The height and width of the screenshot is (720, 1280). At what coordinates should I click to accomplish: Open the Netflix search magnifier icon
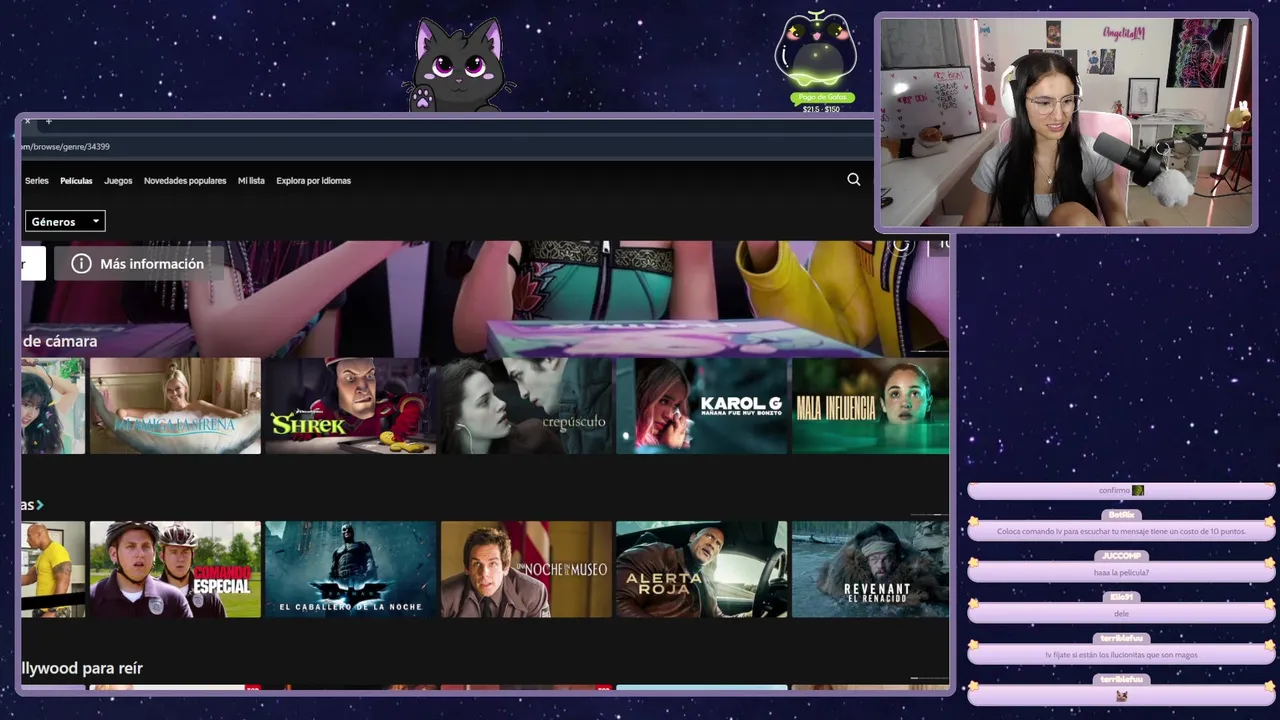(853, 180)
